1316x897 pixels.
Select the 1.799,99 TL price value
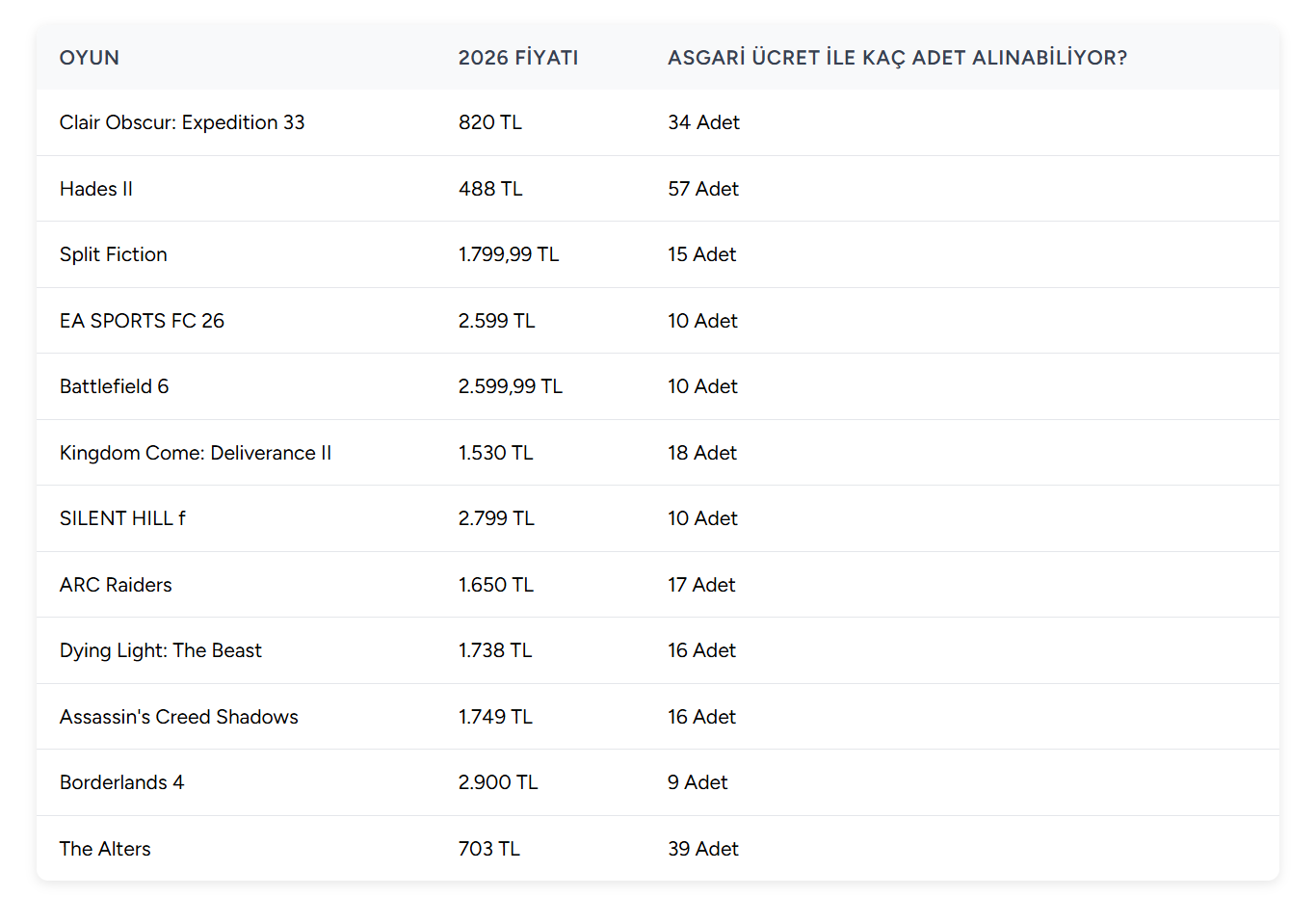(x=509, y=254)
